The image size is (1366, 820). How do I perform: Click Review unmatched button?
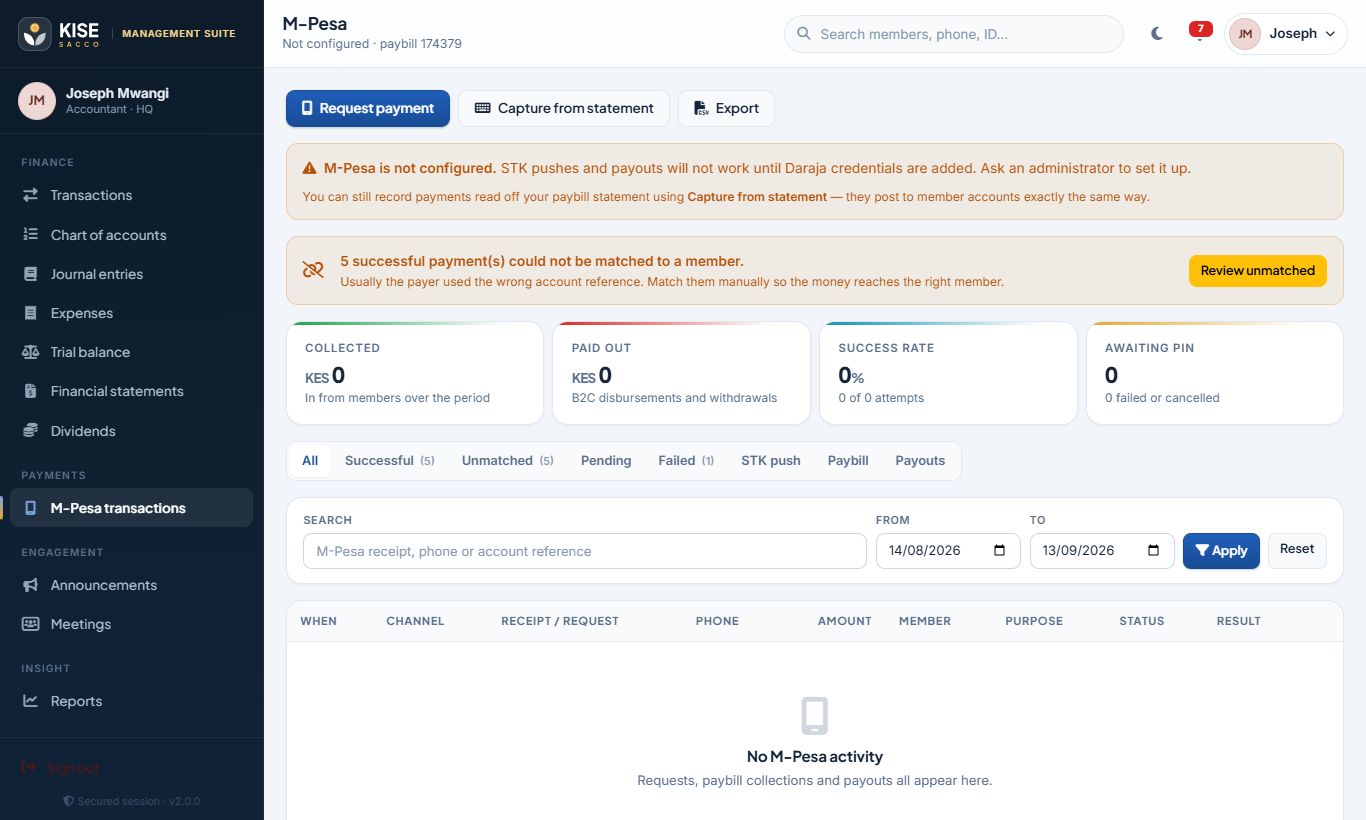tap(1258, 271)
